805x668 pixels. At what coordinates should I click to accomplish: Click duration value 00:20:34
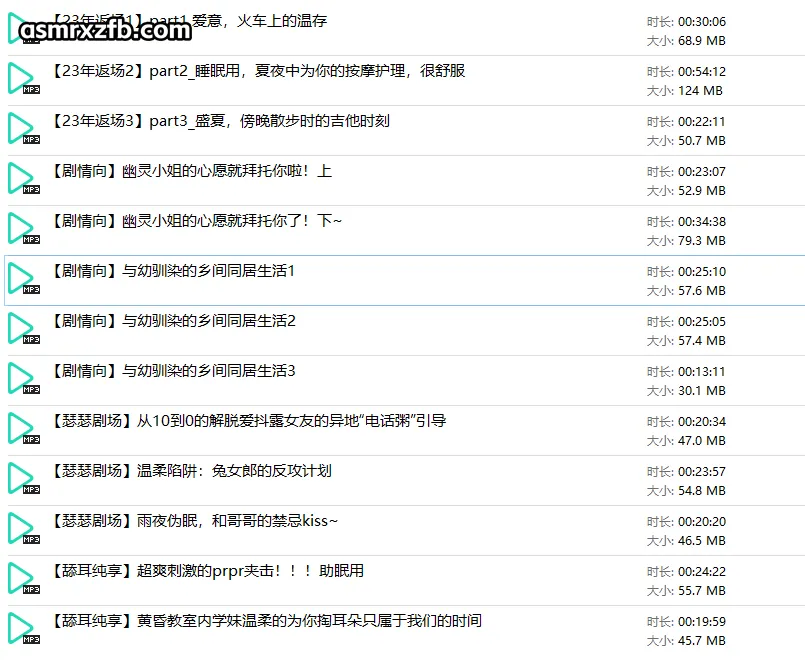(702, 422)
